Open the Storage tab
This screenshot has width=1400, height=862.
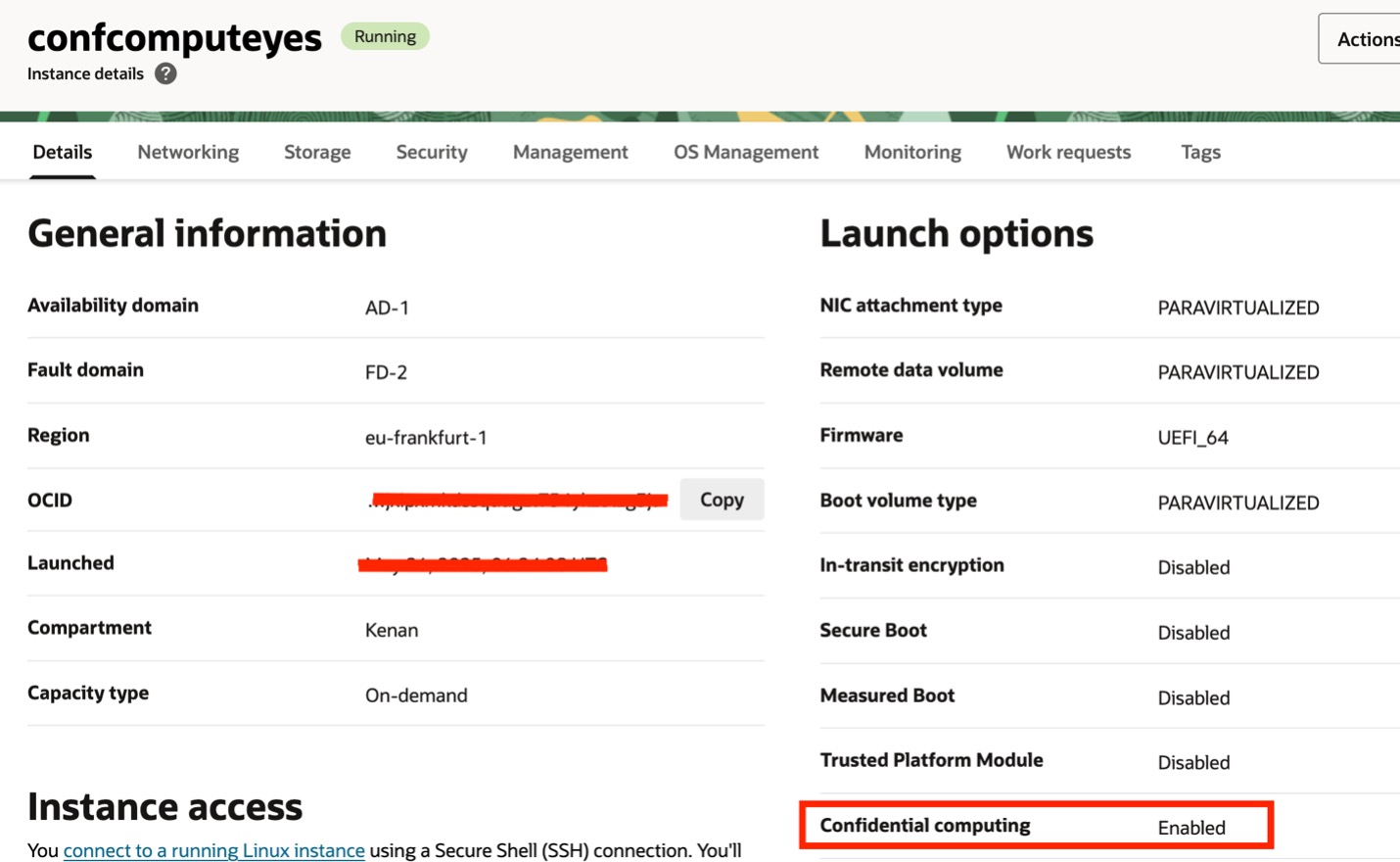[x=317, y=152]
